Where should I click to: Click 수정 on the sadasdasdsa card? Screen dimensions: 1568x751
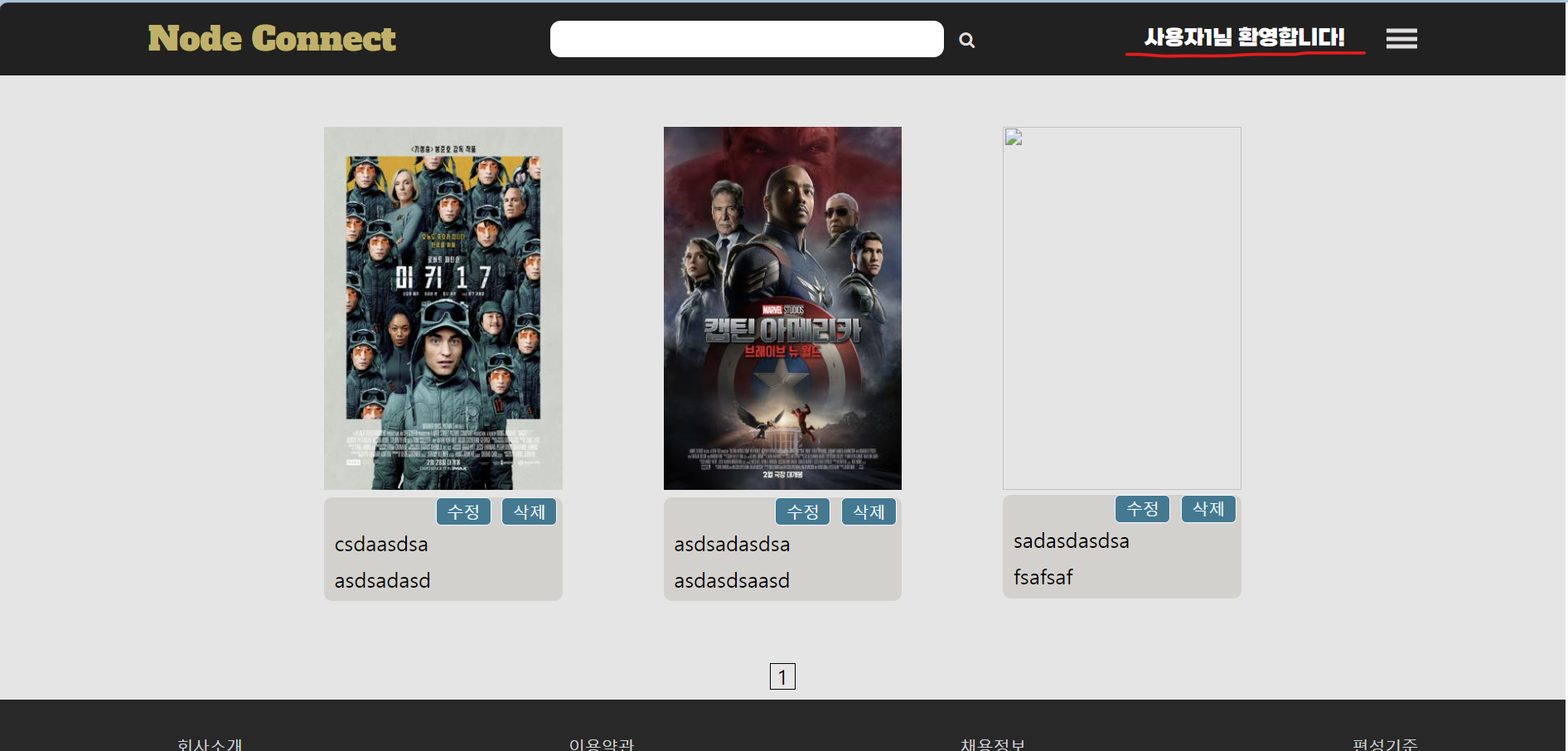click(x=1142, y=508)
